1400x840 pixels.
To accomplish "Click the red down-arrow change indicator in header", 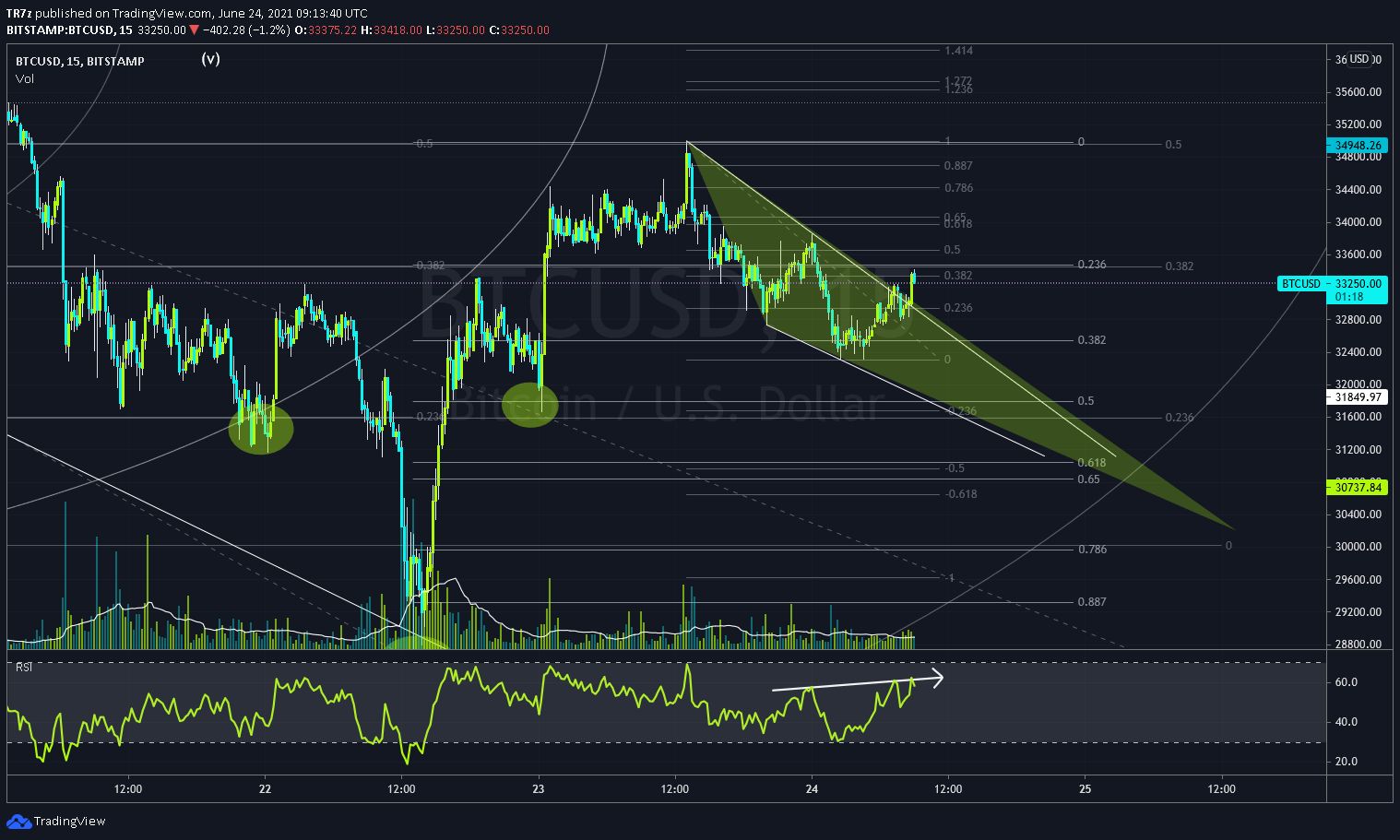I will [x=194, y=30].
